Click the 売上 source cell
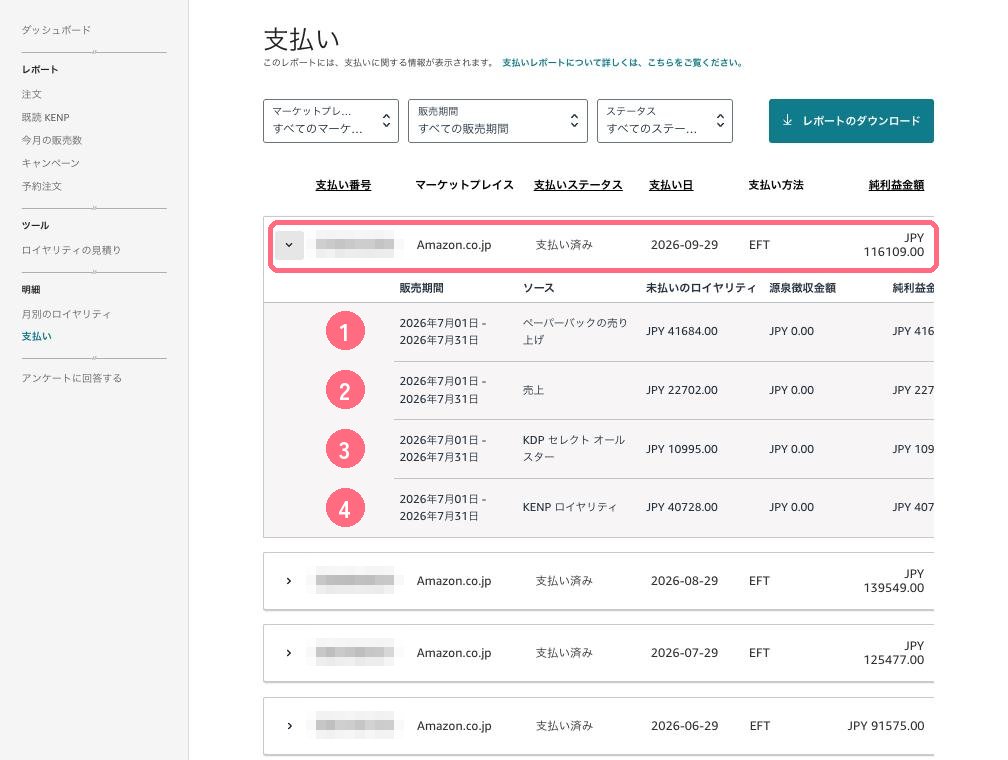The image size is (1008, 760). click(533, 390)
